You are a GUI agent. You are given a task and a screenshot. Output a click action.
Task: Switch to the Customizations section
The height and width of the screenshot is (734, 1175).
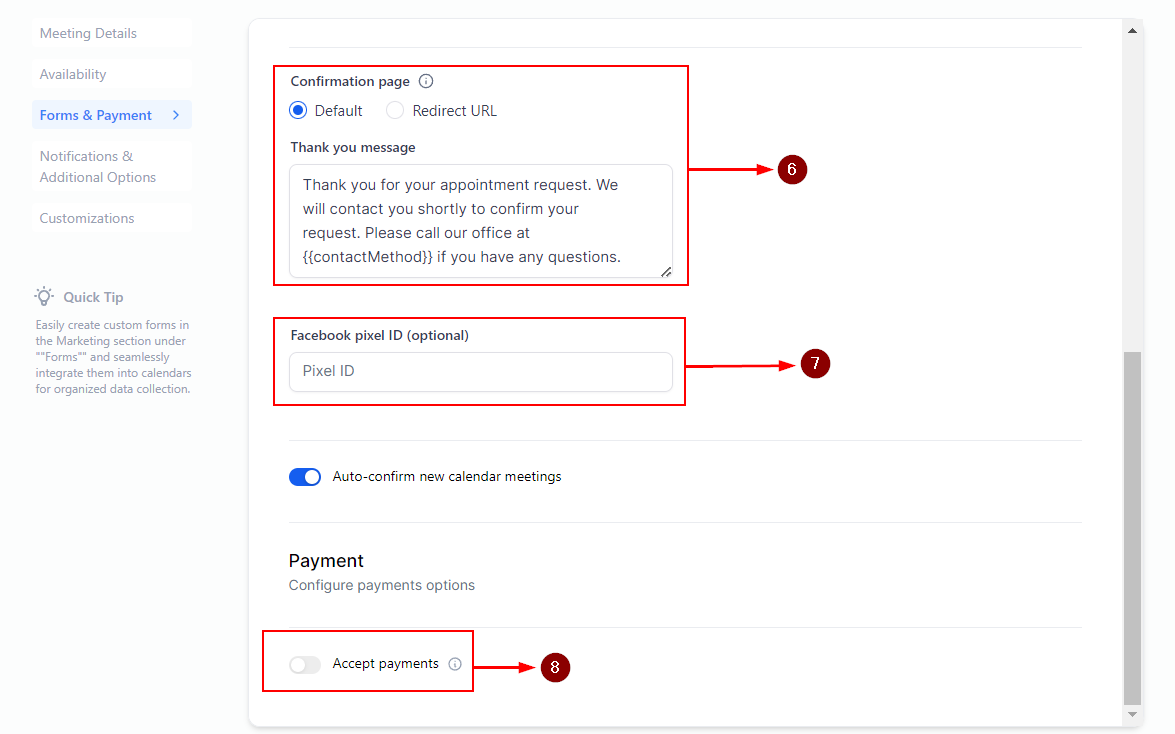[87, 218]
